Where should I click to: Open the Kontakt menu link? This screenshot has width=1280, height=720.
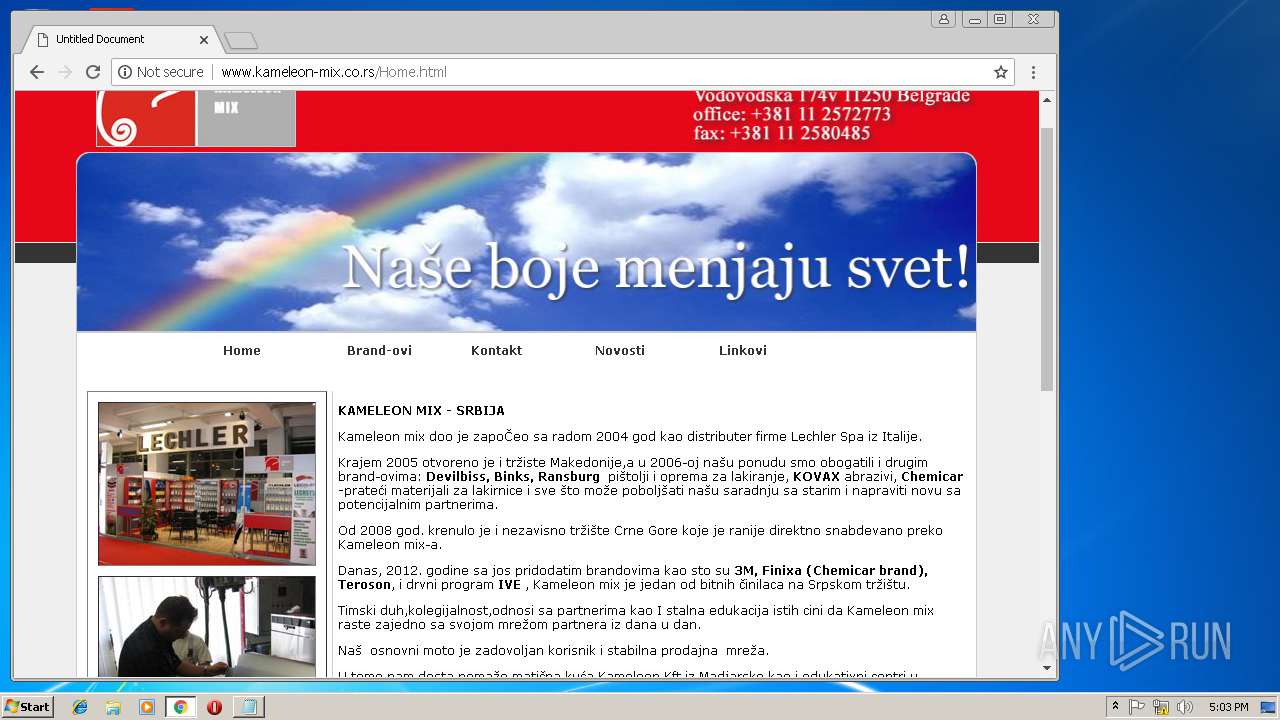[496, 351]
